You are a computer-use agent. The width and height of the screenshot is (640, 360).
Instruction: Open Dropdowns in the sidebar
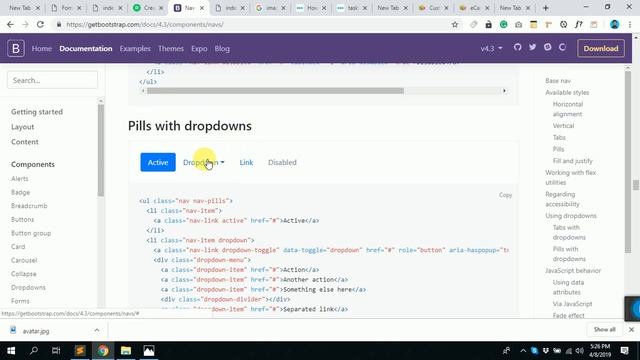(28, 287)
